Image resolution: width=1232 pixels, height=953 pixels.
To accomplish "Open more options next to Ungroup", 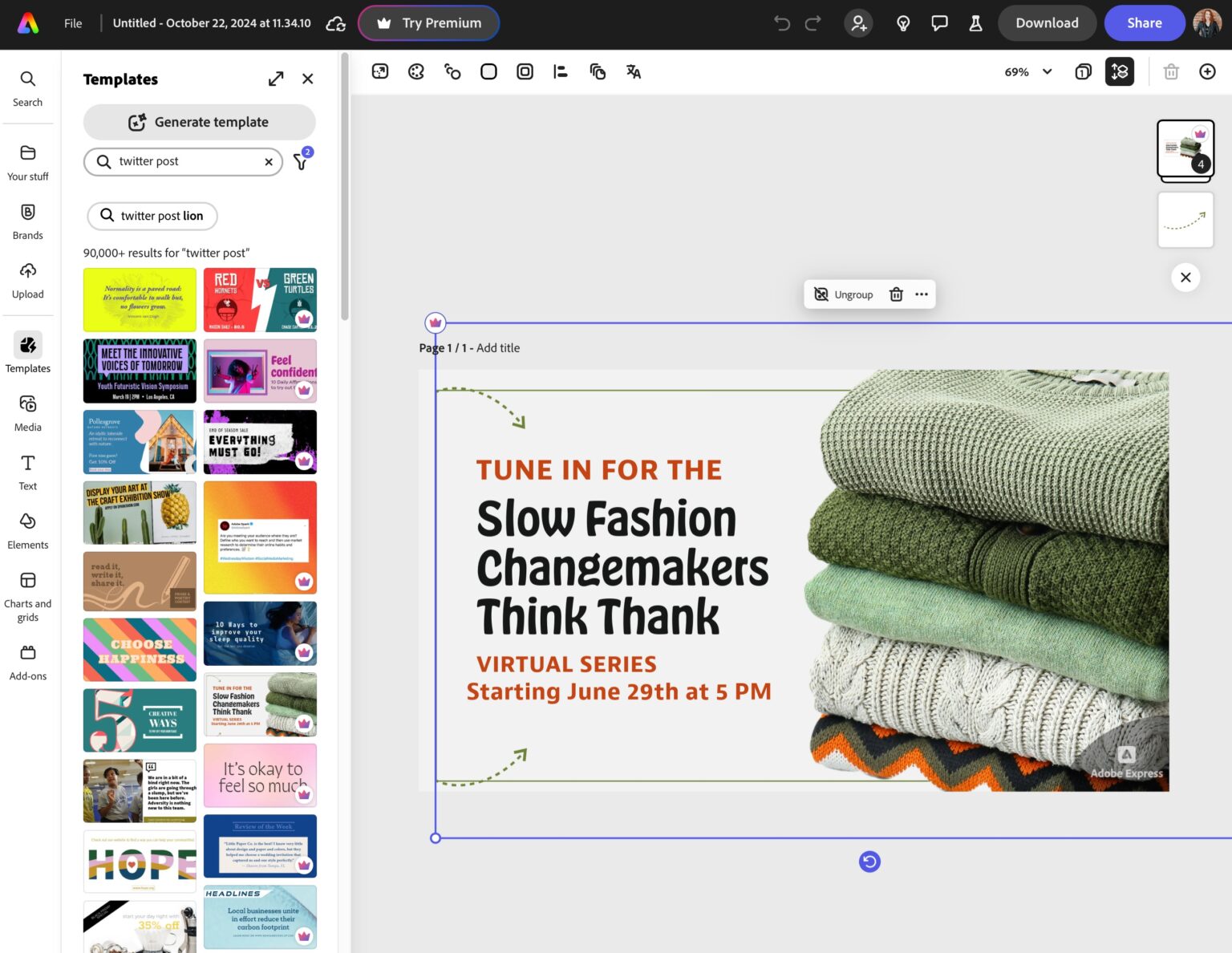I will [922, 294].
